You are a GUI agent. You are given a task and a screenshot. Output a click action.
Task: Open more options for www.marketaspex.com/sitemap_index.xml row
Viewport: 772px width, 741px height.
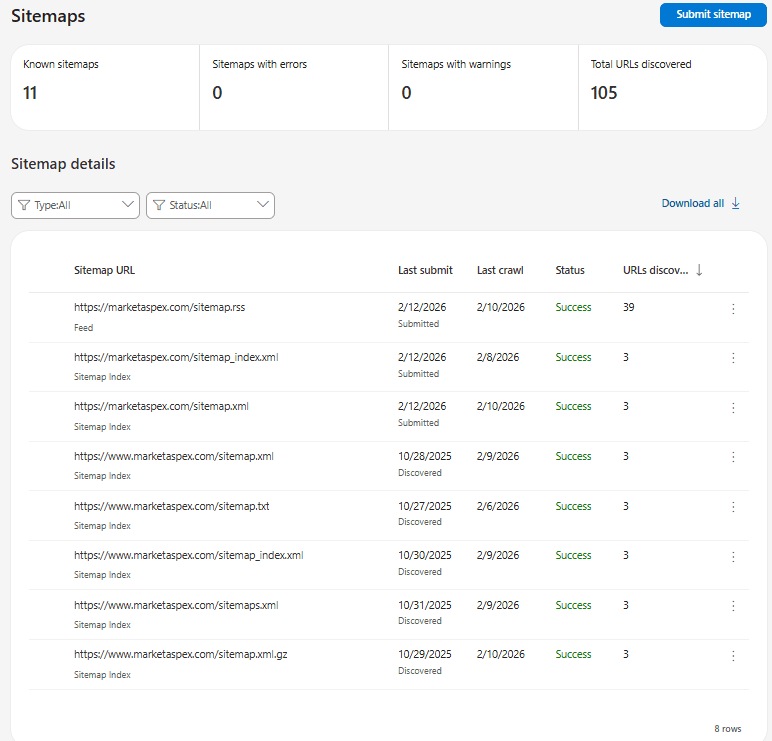[x=733, y=557]
